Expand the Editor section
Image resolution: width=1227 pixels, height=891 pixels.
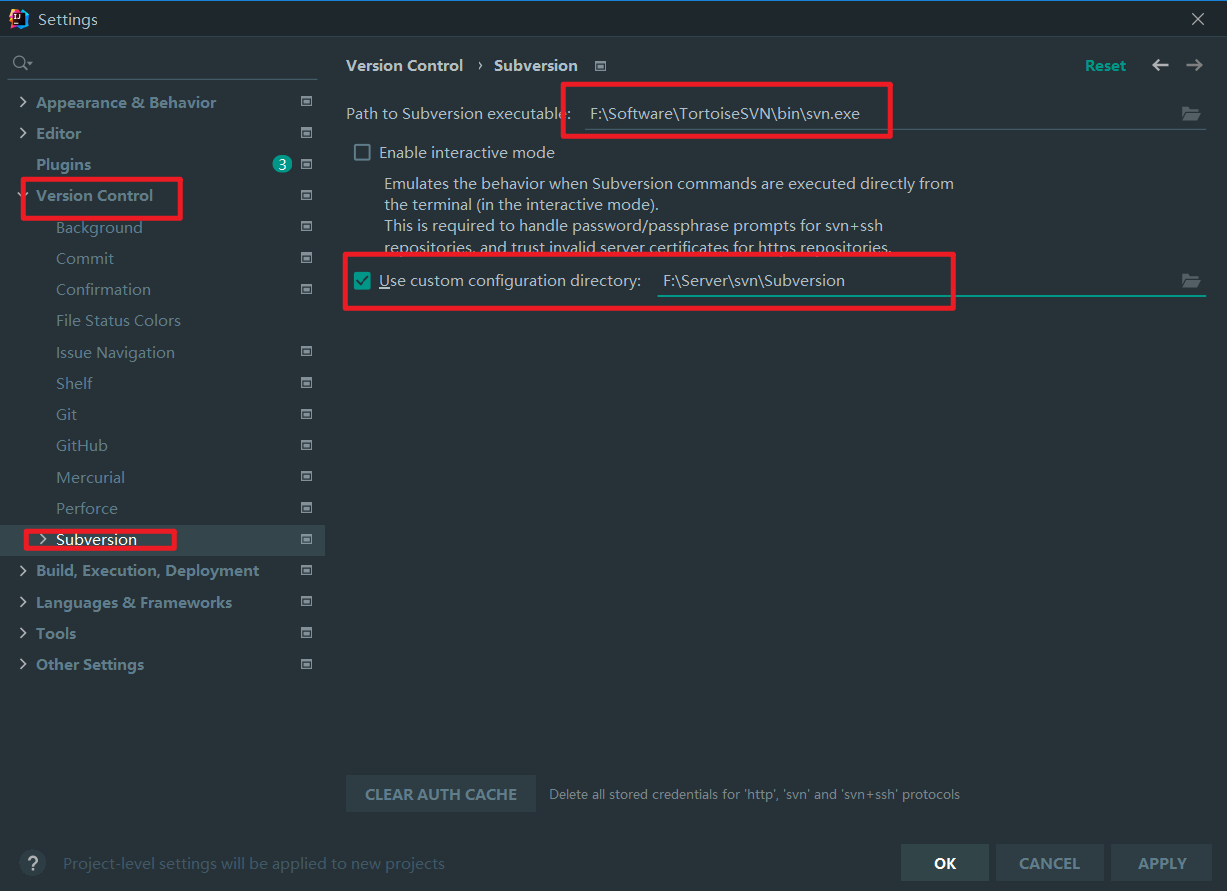click(23, 133)
